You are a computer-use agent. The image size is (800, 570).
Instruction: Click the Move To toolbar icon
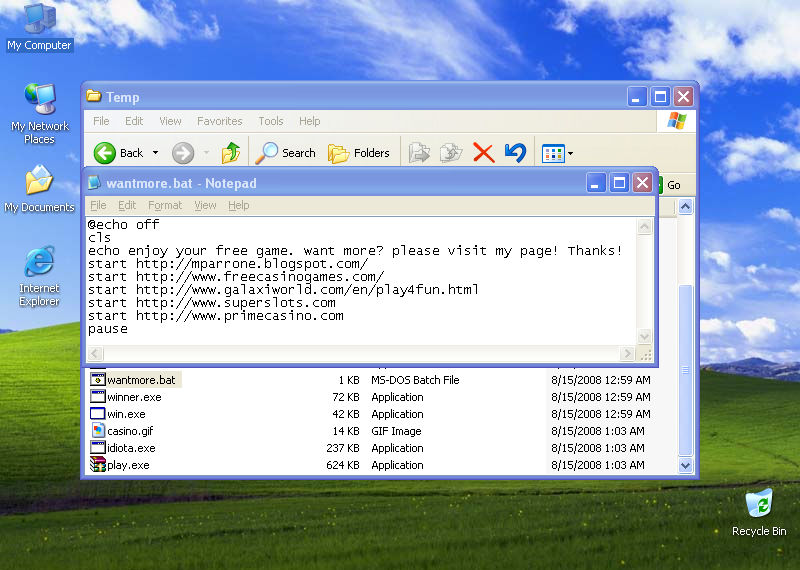pos(419,153)
